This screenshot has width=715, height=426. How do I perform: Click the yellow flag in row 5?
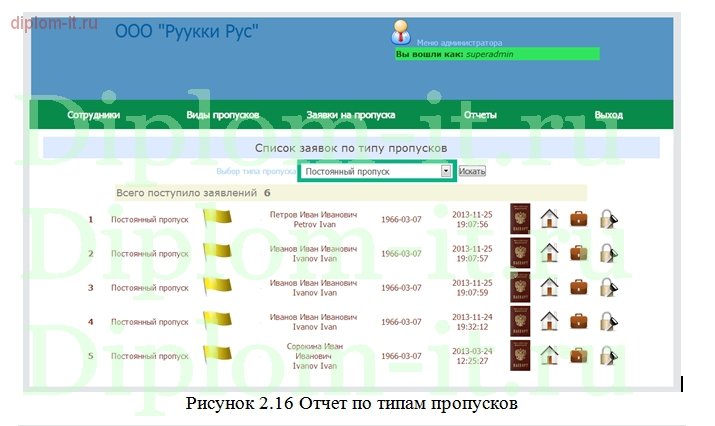pyautogui.click(x=217, y=353)
